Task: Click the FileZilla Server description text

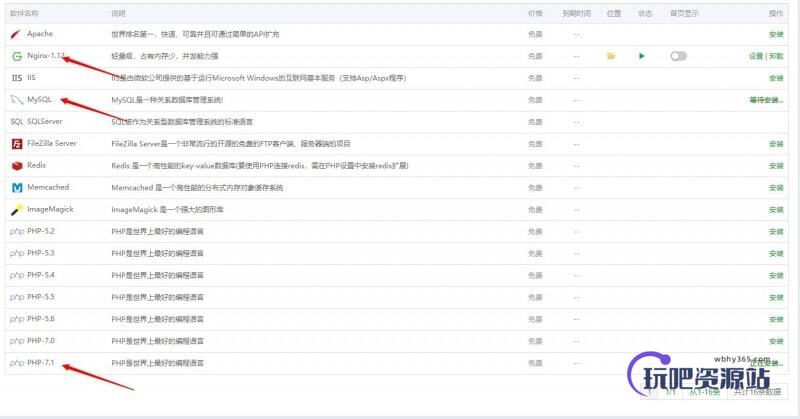Action: (x=231, y=144)
